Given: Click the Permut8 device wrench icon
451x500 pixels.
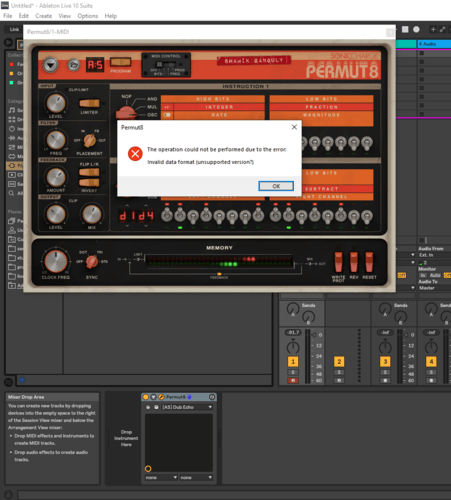Looking at the screenshot, I should (161, 397).
